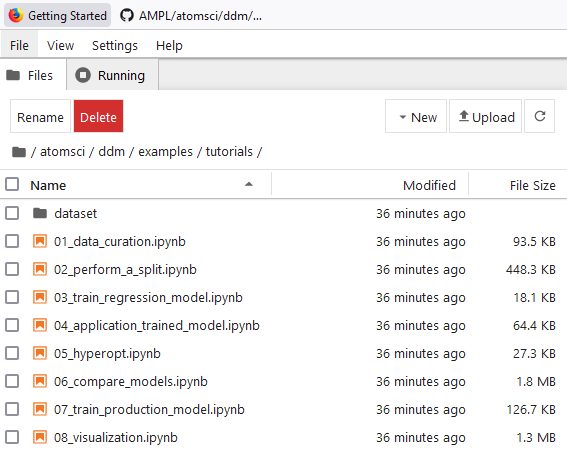Open the Settings menu

tap(115, 46)
